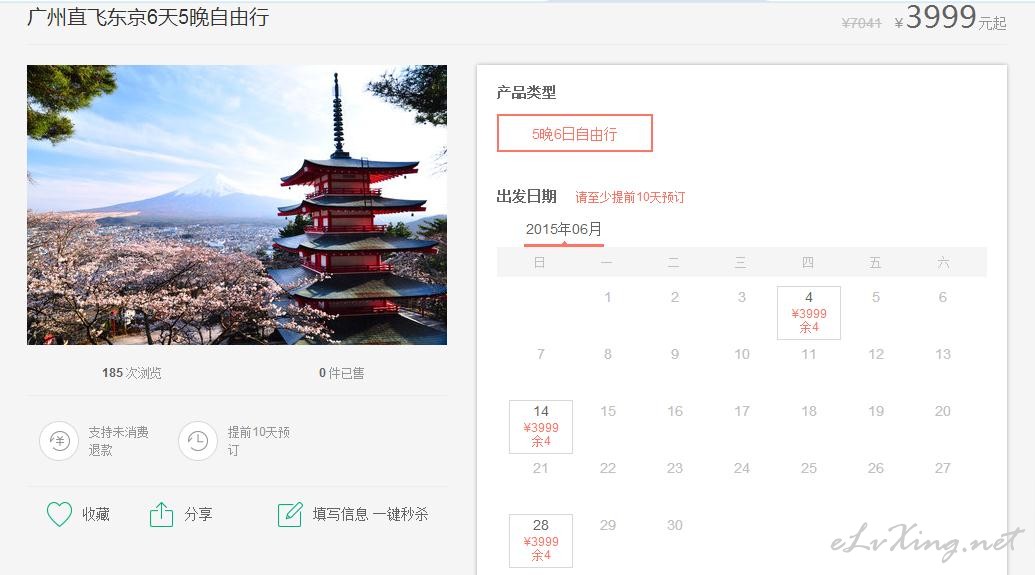Click the crossed-out price ¥7041
This screenshot has height=575, width=1035.
tap(861, 23)
